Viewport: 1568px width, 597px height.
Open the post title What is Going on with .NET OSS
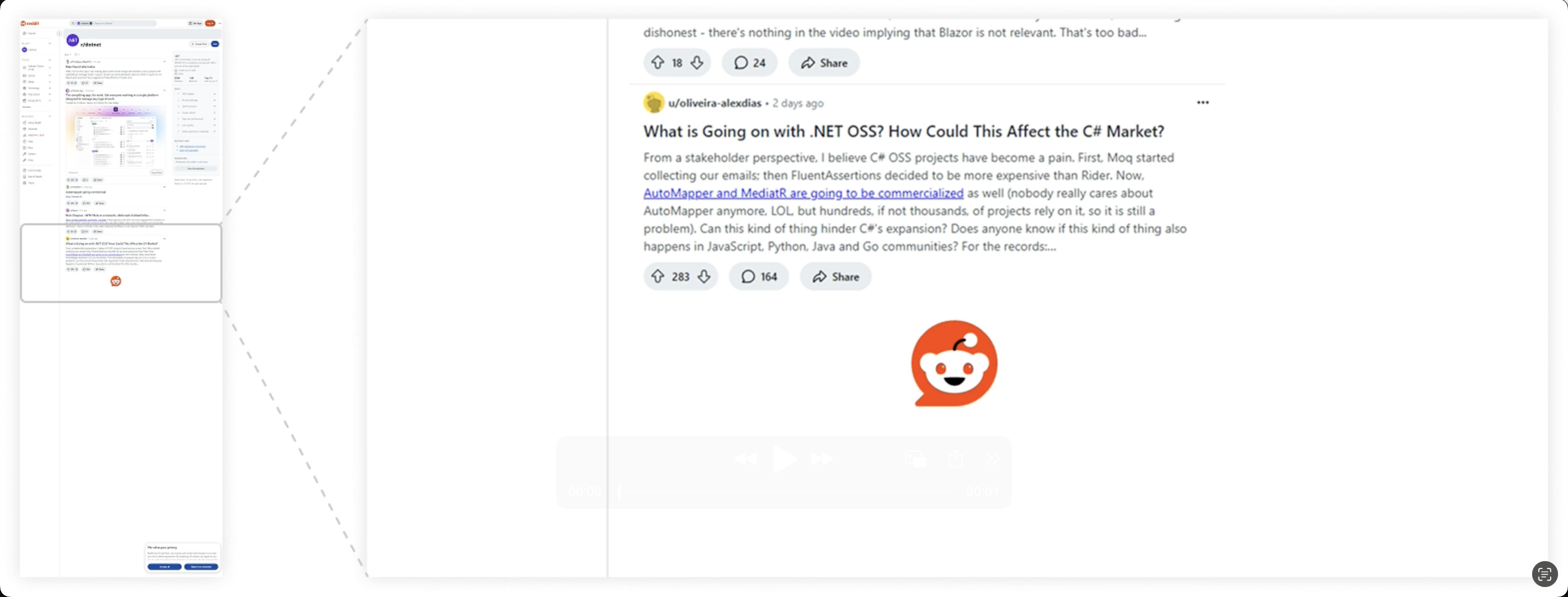[x=903, y=131]
